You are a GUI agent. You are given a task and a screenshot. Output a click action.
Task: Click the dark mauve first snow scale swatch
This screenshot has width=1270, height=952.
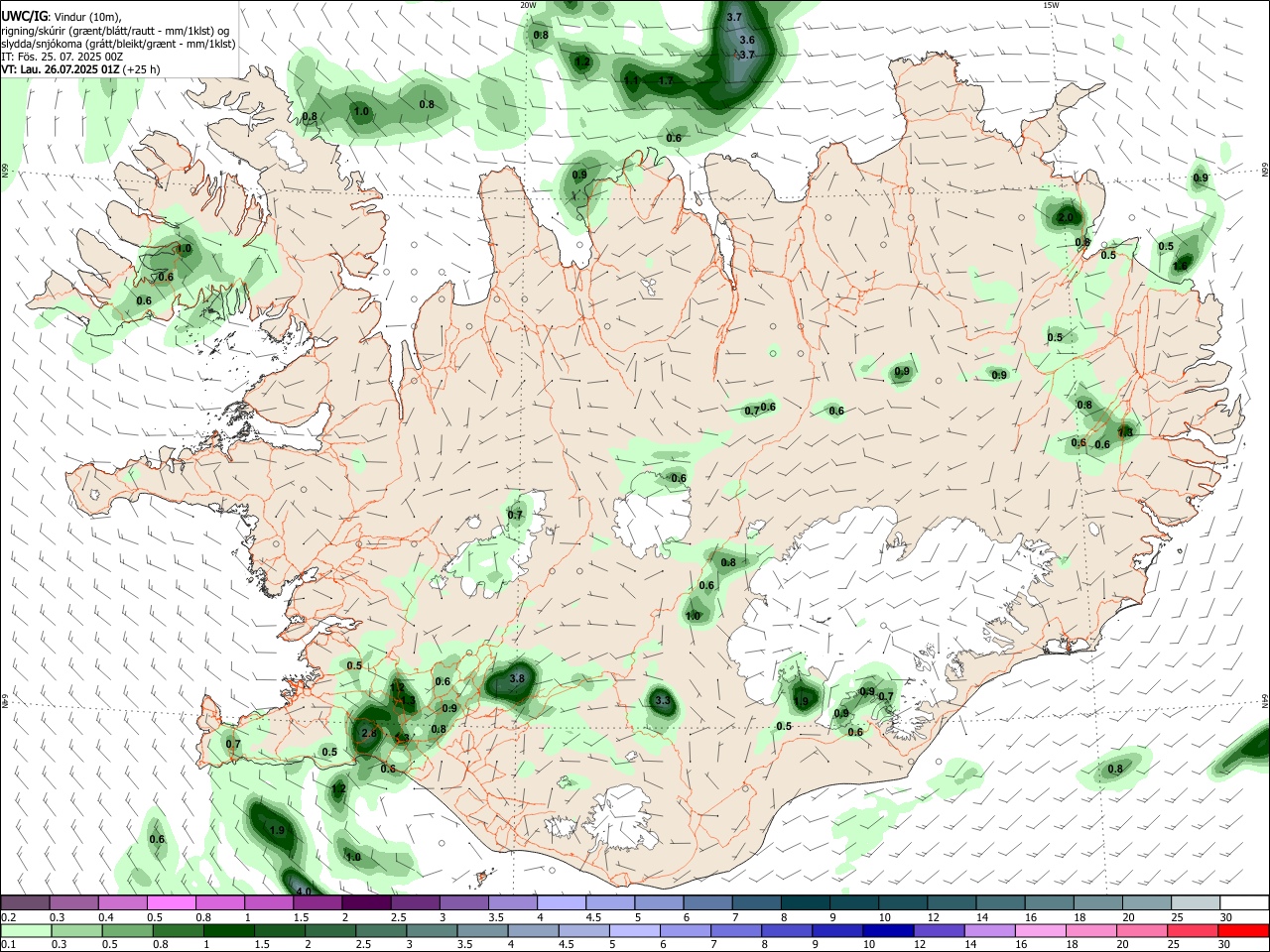click(x=25, y=903)
